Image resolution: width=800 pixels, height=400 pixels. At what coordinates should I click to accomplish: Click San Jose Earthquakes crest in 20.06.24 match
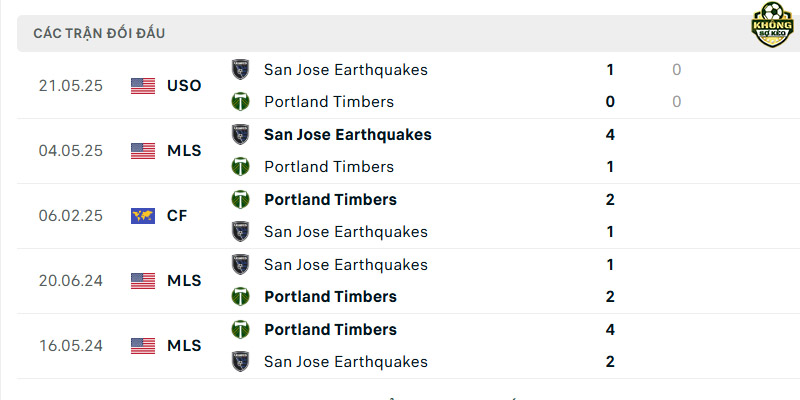pos(240,264)
